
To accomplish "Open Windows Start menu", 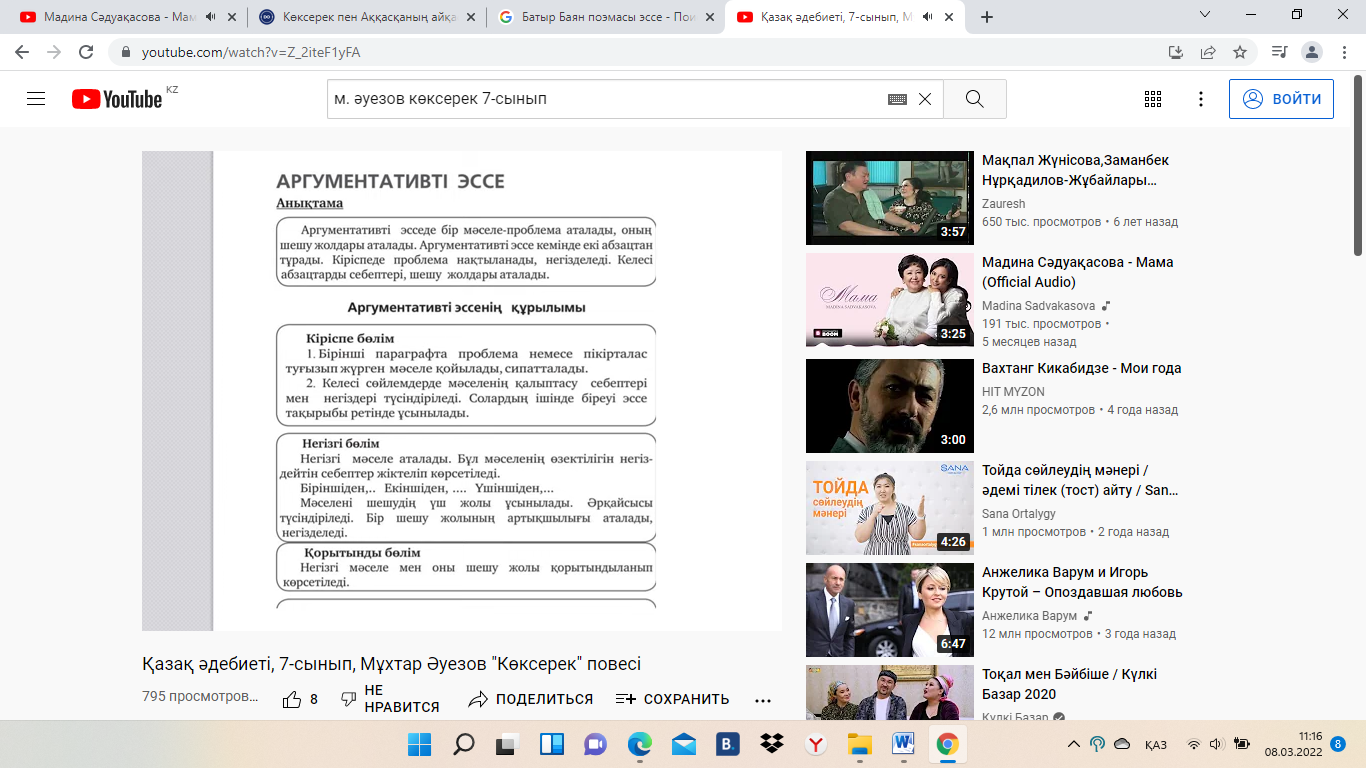I will click(420, 744).
